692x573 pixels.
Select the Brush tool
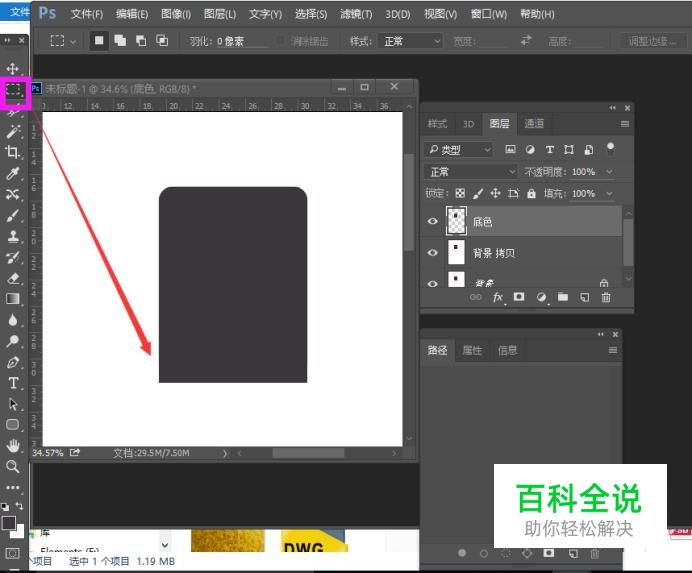point(12,215)
